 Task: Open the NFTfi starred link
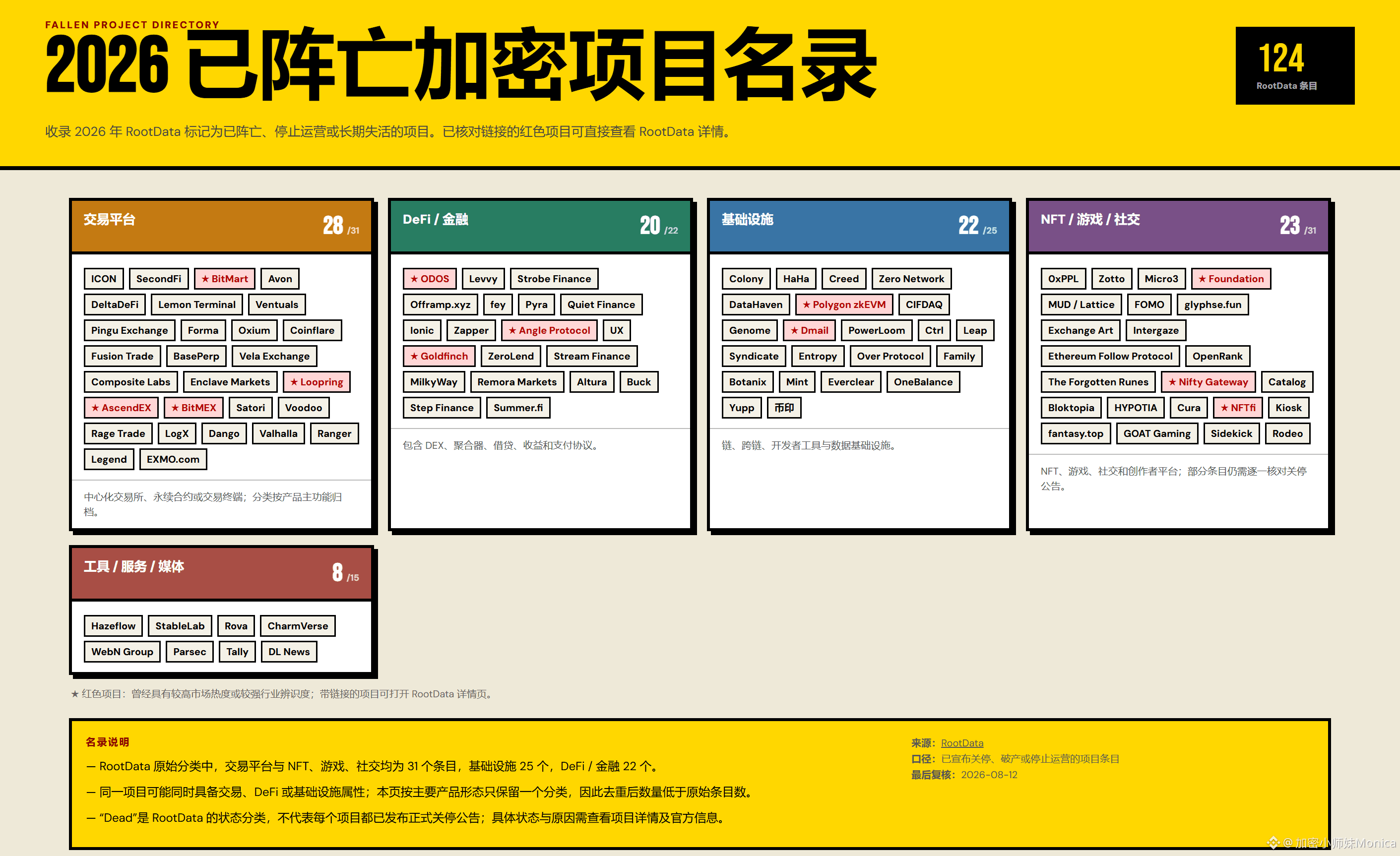pyautogui.click(x=1237, y=408)
